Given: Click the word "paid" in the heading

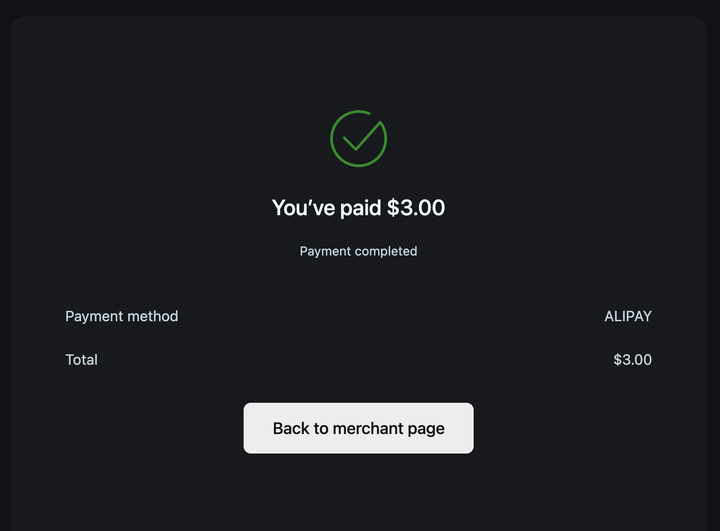Looking at the screenshot, I should [359, 208].
